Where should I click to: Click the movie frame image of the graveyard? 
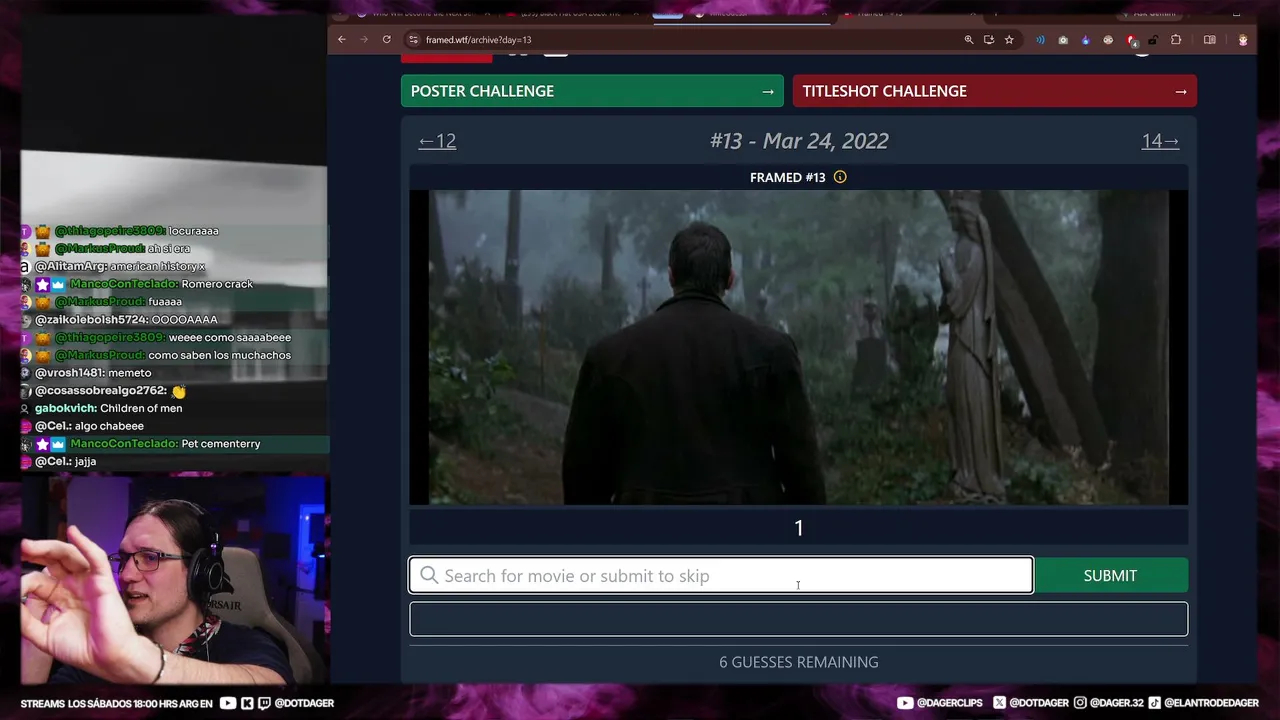[x=799, y=347]
